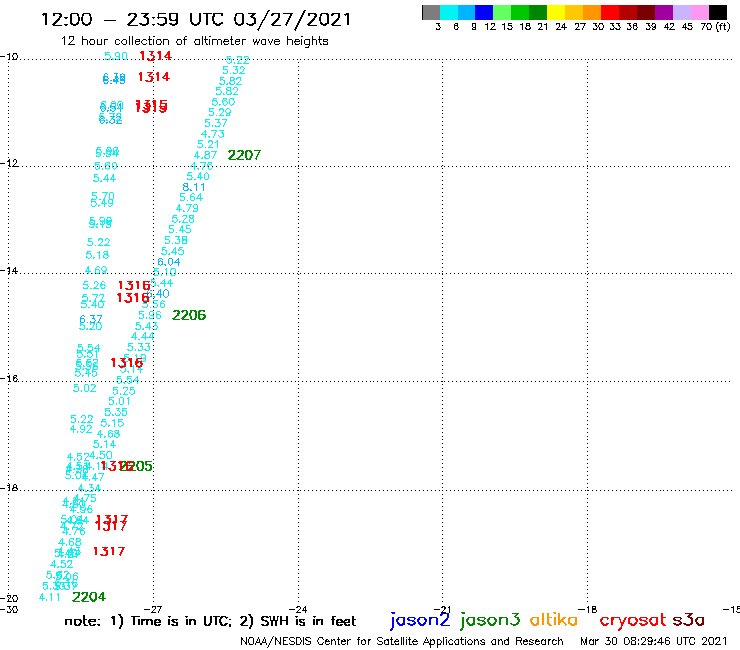Select the latitude axis label '-12'
Viewport: 740px width, 650px height.
9,163
